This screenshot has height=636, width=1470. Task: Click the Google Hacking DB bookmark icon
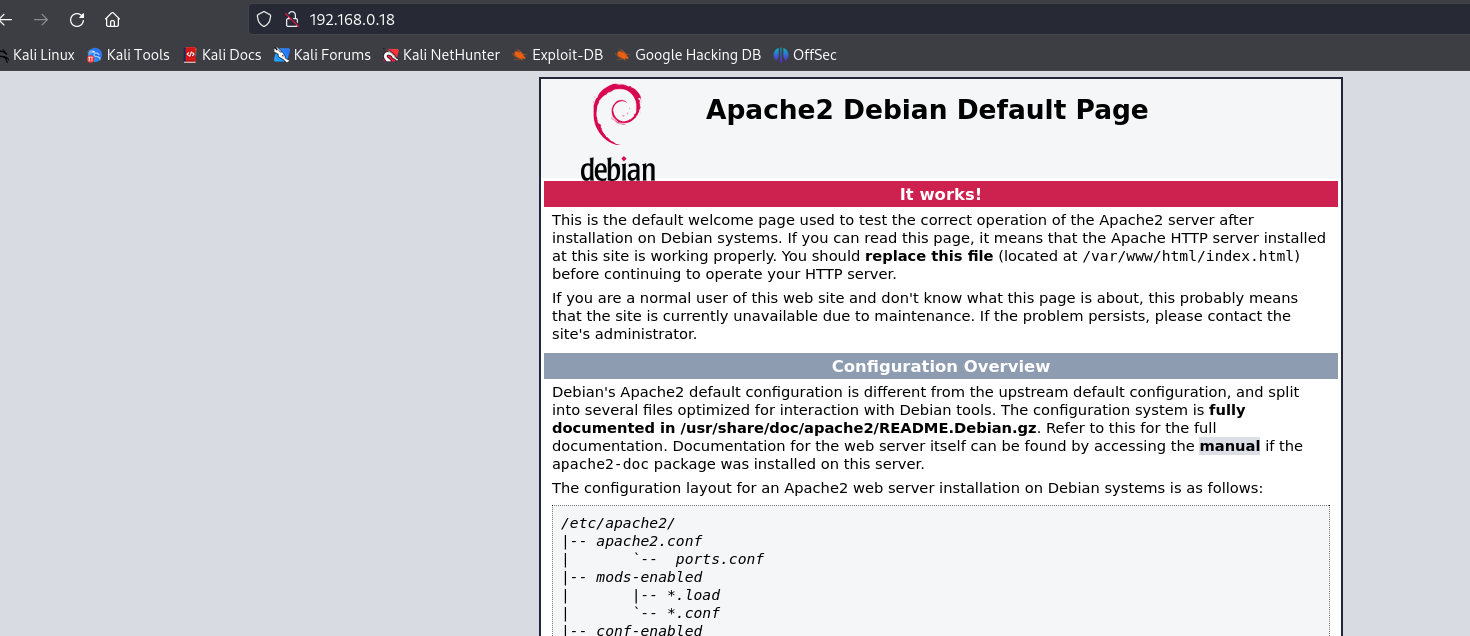pos(623,55)
